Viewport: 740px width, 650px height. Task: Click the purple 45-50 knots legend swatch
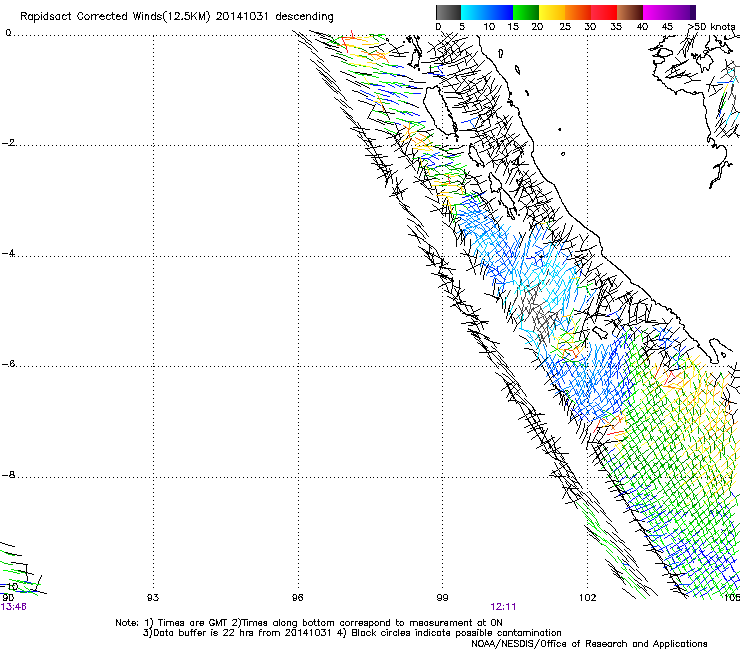coord(682,12)
